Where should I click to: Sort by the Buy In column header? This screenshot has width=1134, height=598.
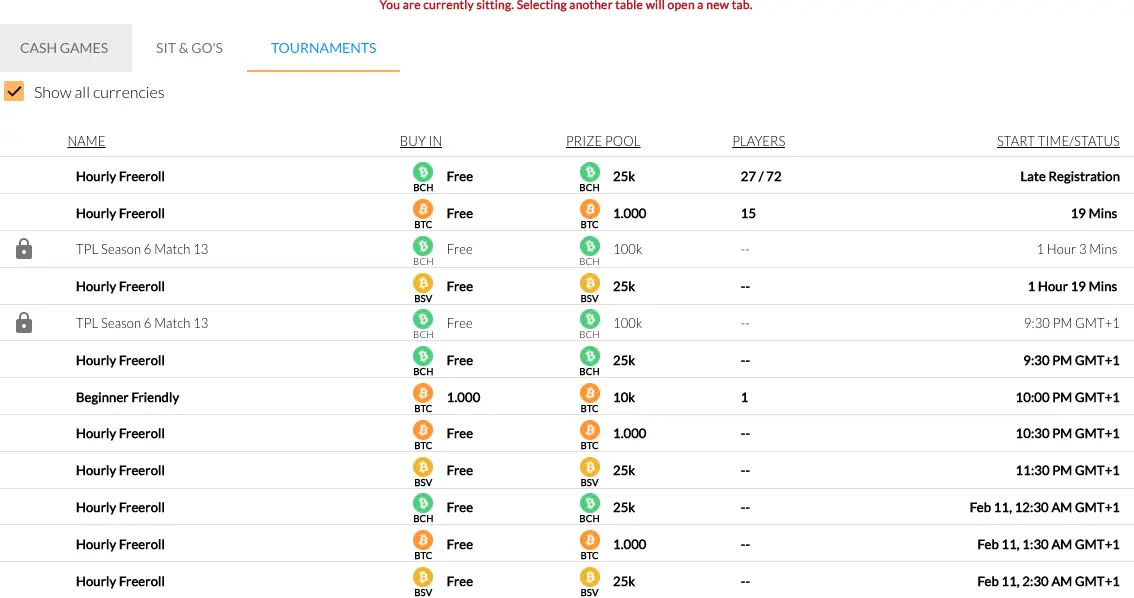421,141
